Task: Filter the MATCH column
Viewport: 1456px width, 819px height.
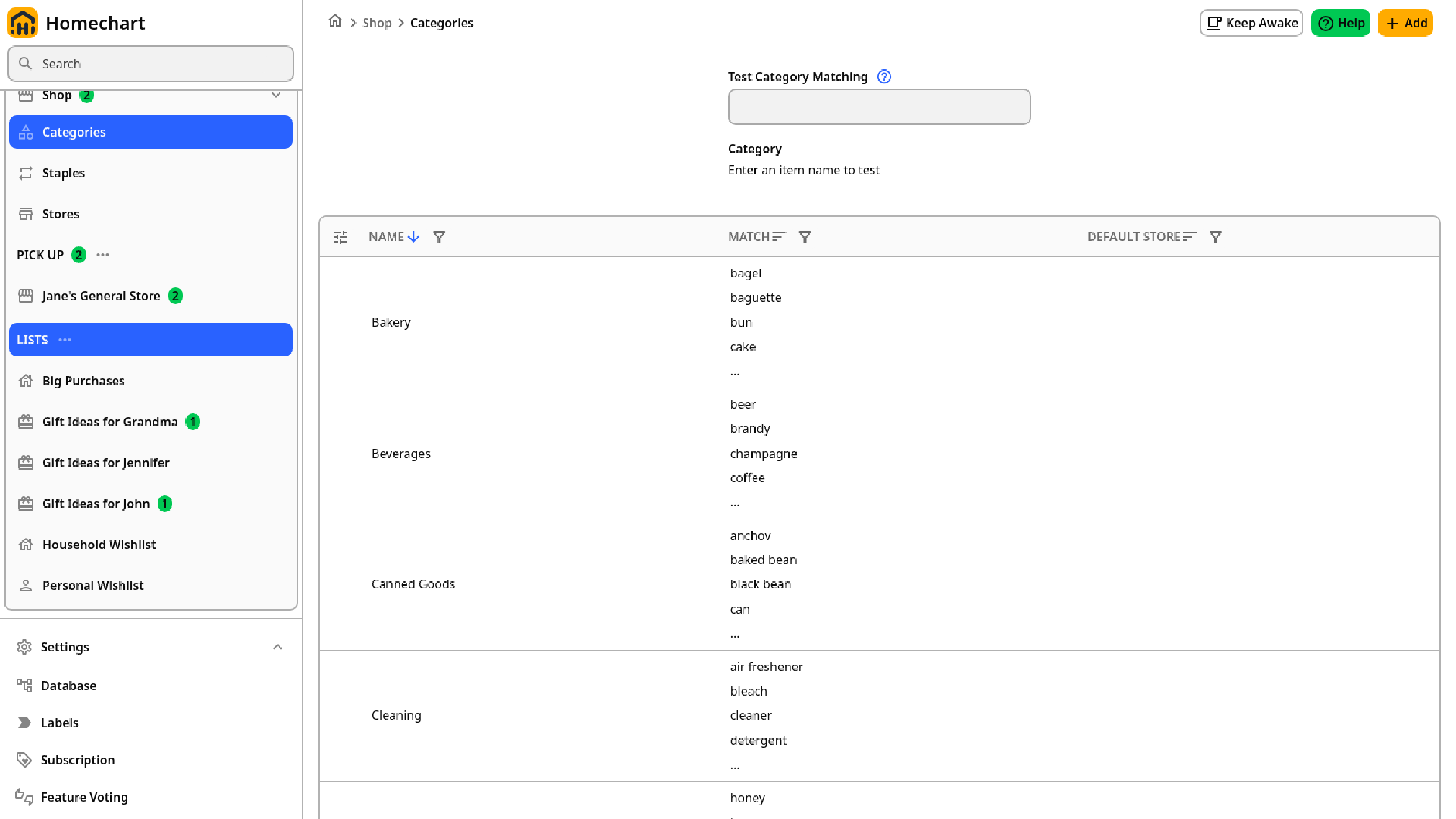Action: click(805, 237)
